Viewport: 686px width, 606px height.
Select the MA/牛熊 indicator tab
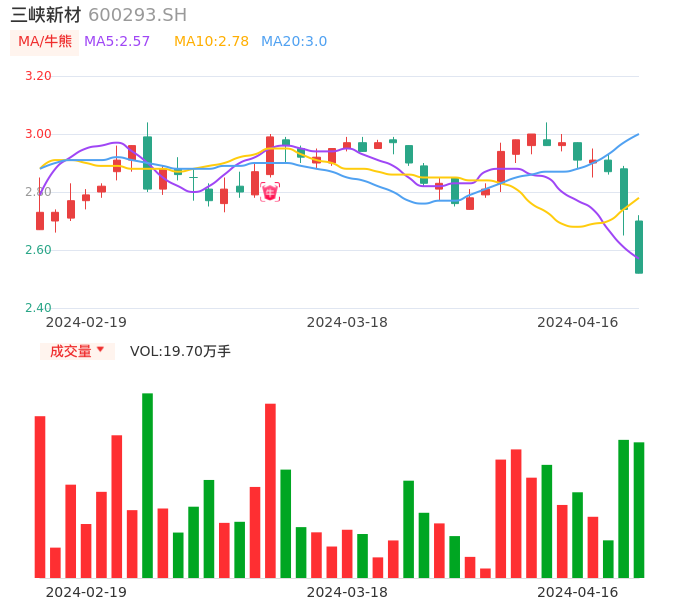point(44,42)
